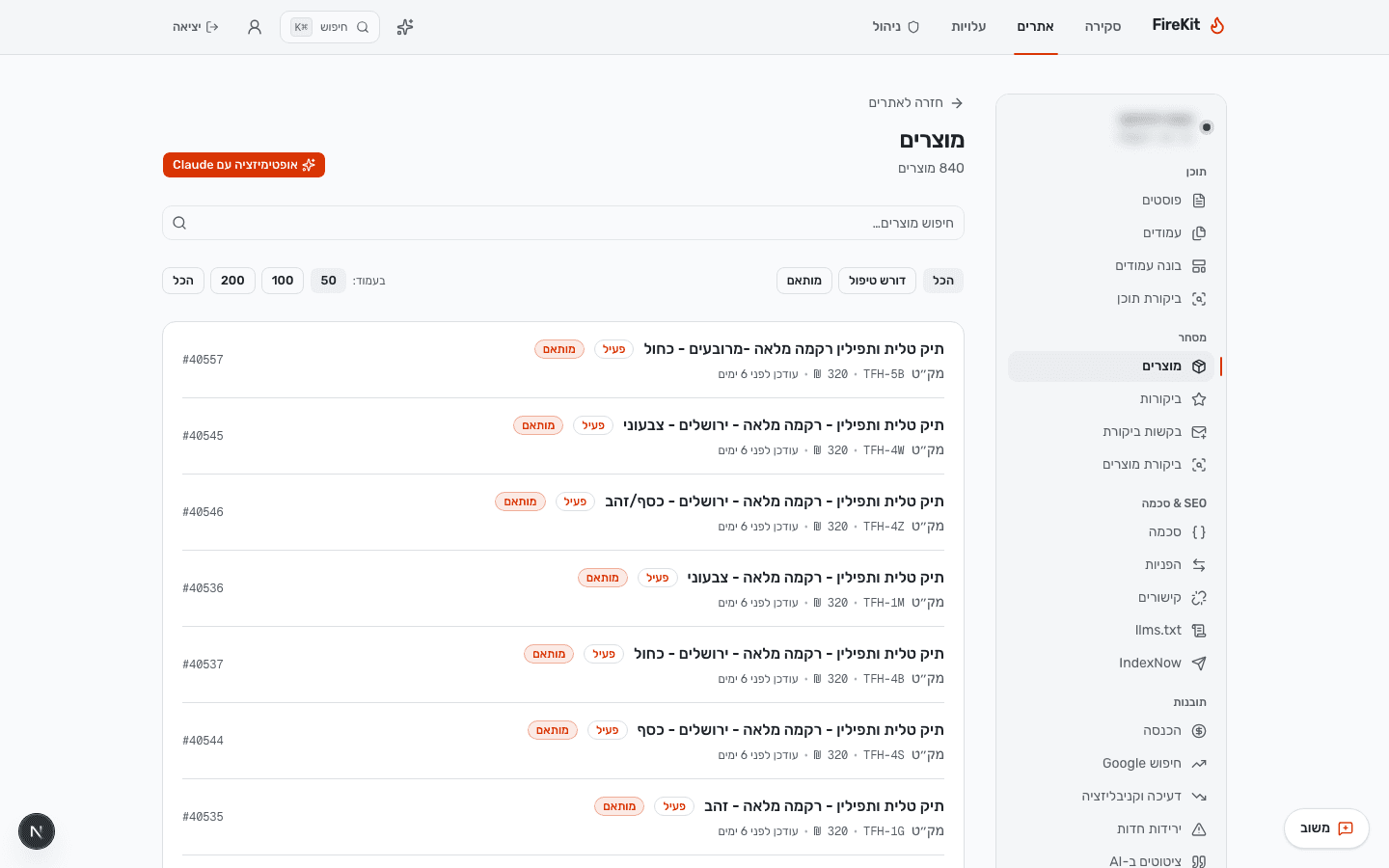
Task: Go back via חזרה לאתרים link
Action: click(915, 103)
